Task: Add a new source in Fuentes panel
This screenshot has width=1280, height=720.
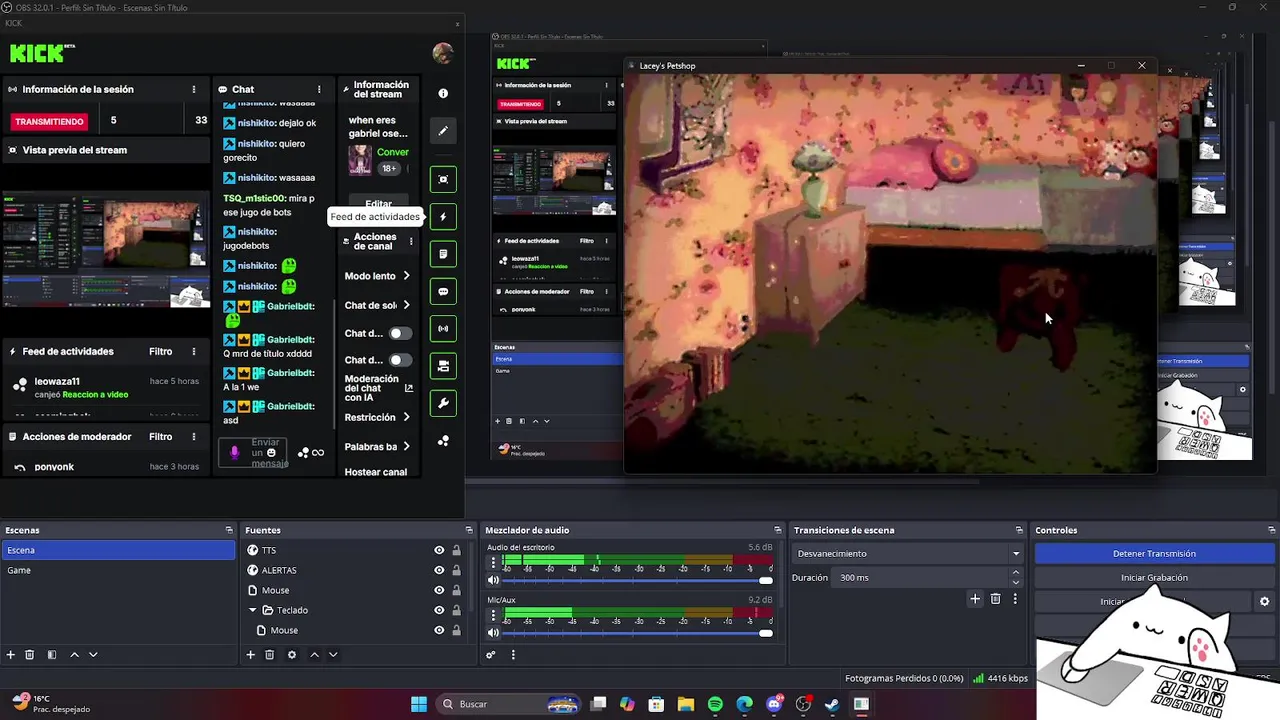Action: pos(251,655)
